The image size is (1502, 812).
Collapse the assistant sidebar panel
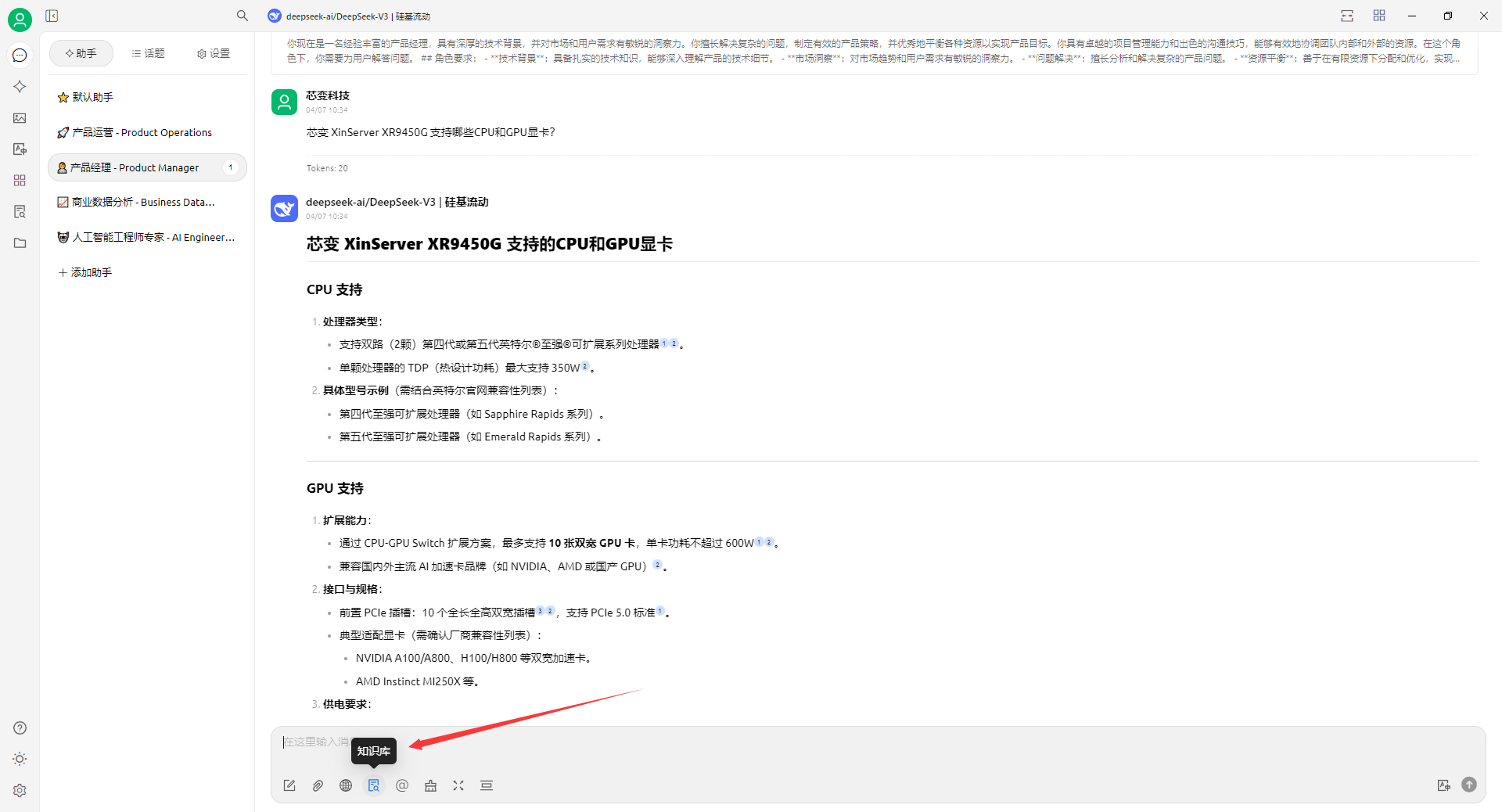[x=52, y=16]
